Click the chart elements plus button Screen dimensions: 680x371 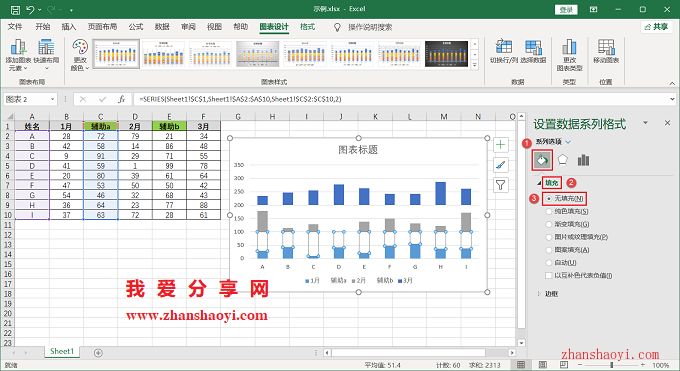point(500,145)
